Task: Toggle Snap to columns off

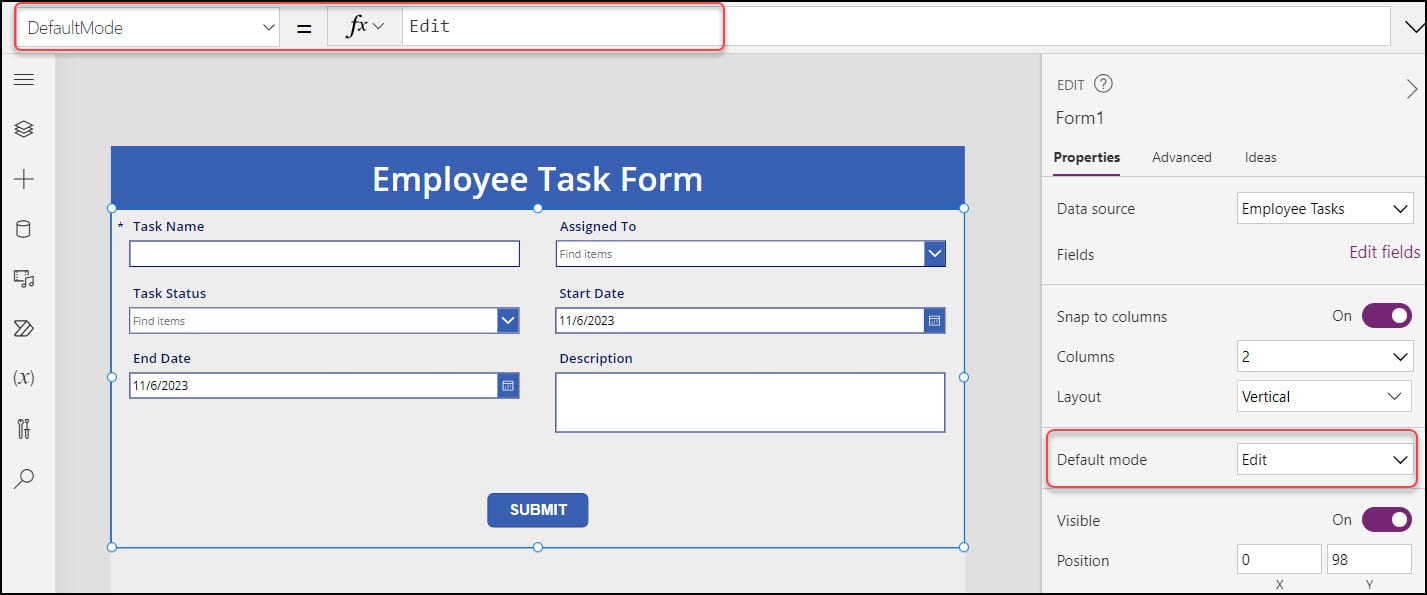Action: click(1386, 315)
